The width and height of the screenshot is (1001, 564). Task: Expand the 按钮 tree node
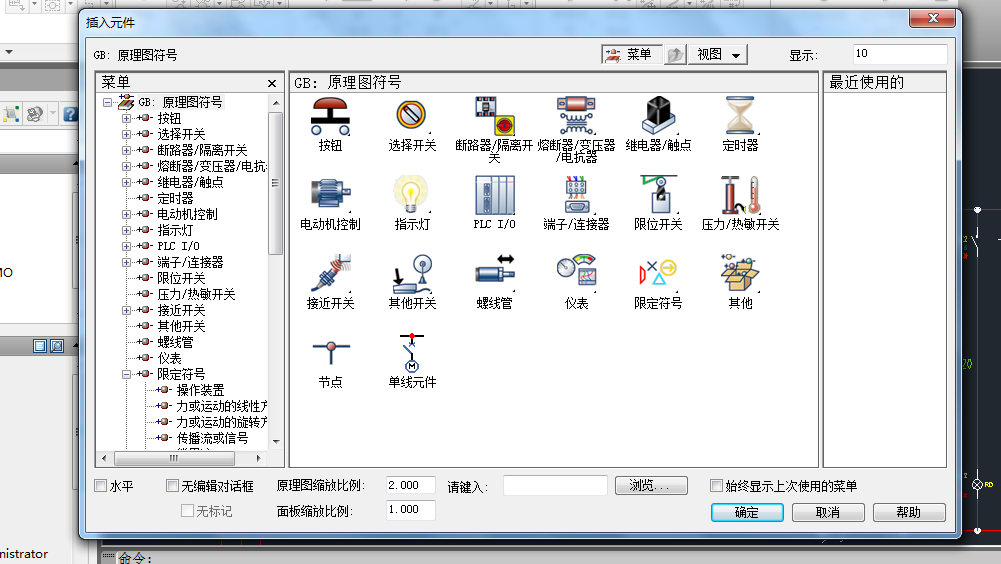(x=127, y=119)
